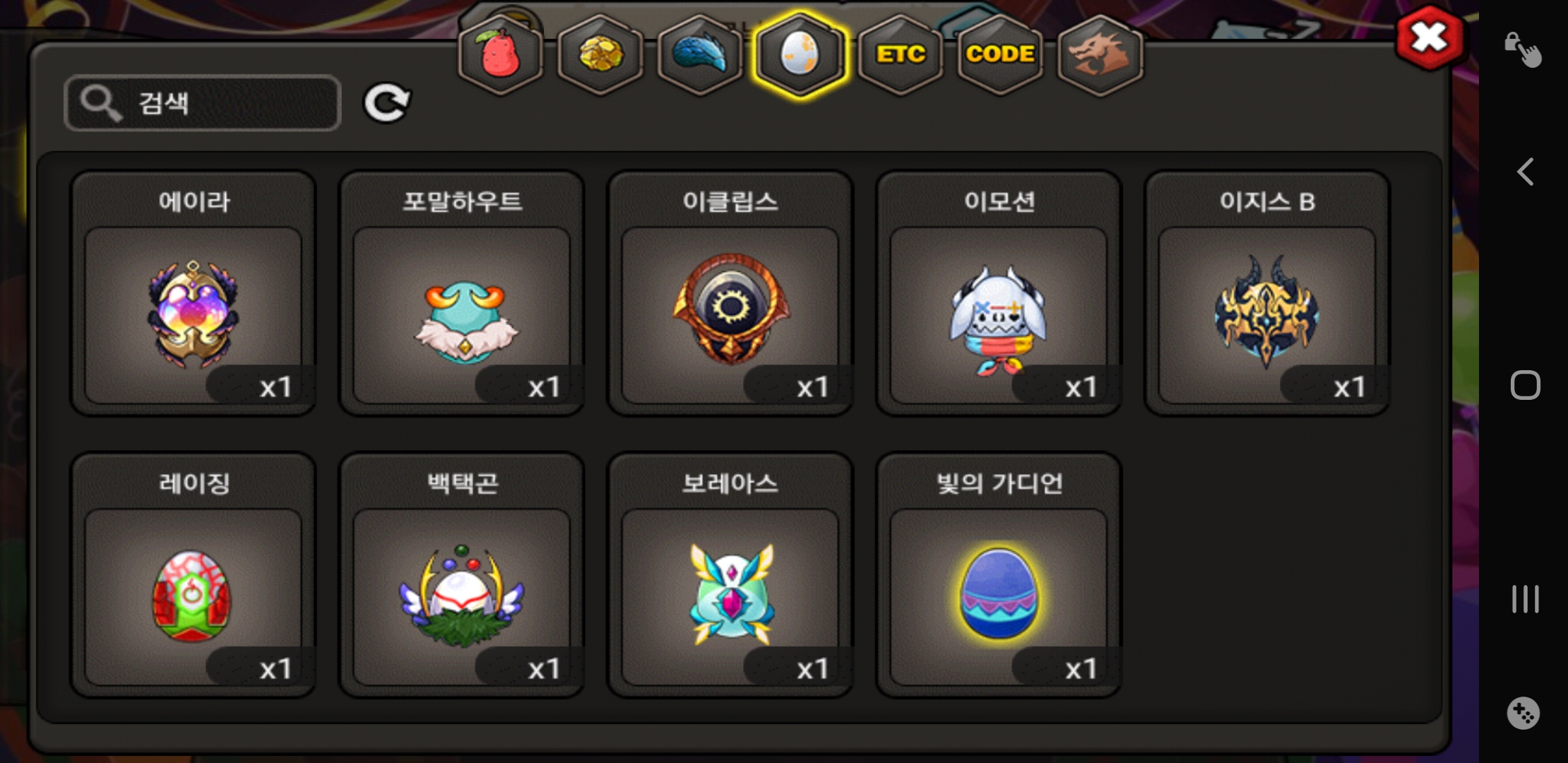1568x763 pixels.
Task: Close the inventory with the red X
Action: pyautogui.click(x=1430, y=38)
